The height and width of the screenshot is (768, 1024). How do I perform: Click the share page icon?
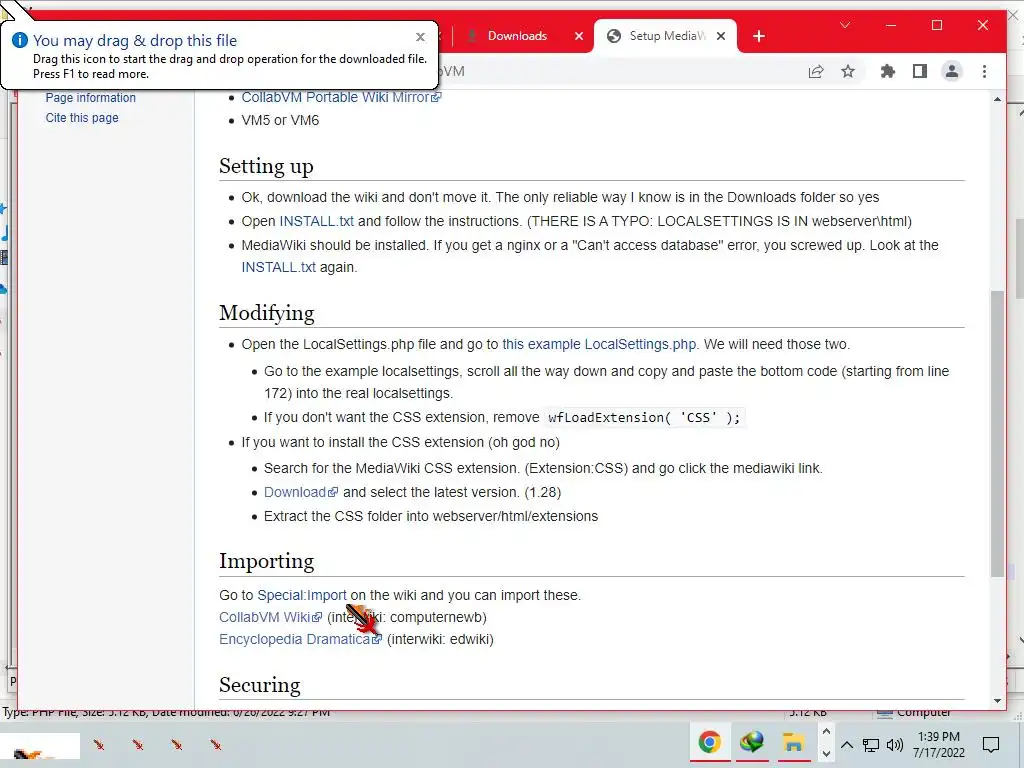(x=816, y=71)
